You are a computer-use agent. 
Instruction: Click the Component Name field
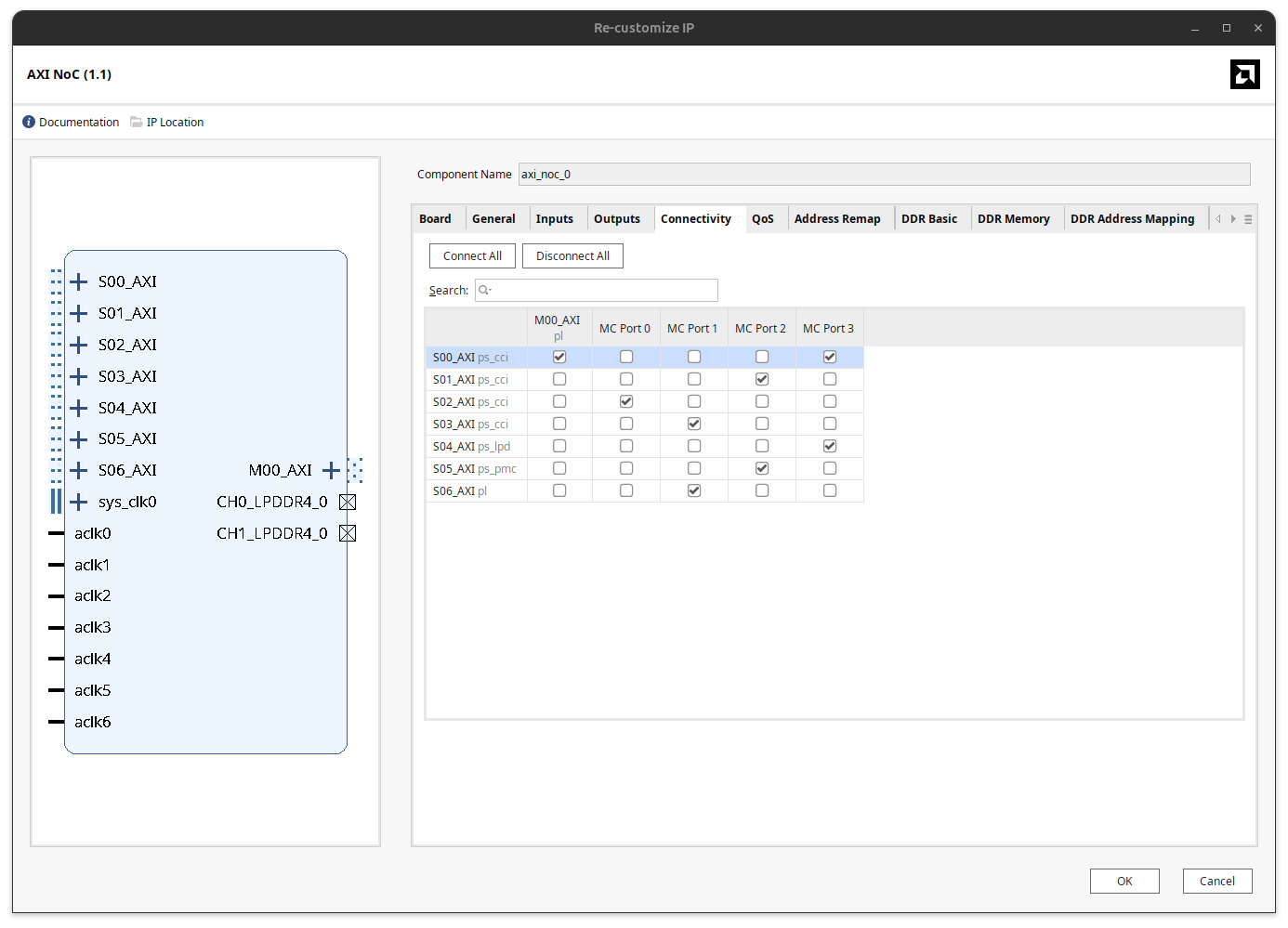[884, 174]
